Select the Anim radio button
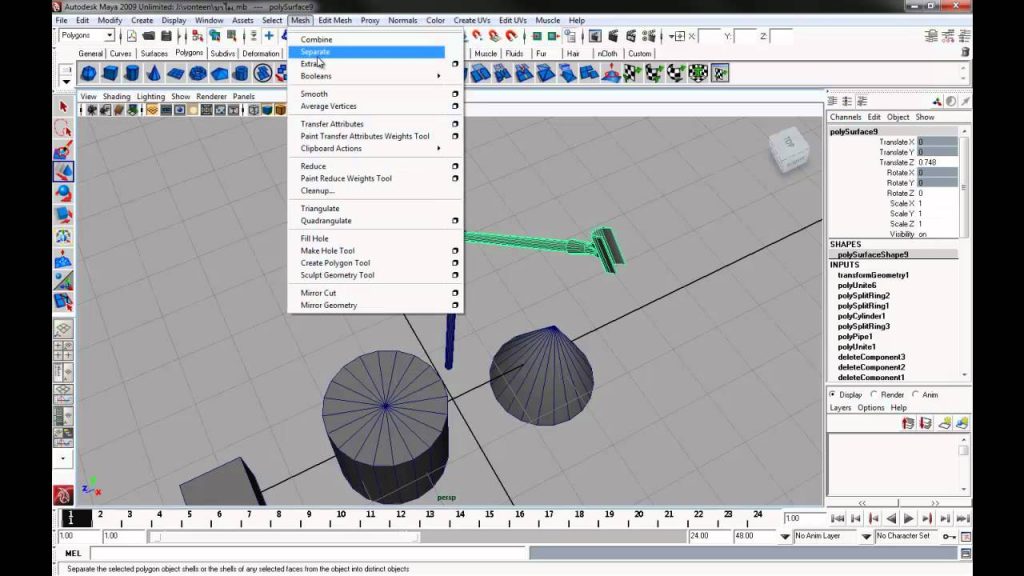The width and height of the screenshot is (1024, 576). tap(916, 394)
